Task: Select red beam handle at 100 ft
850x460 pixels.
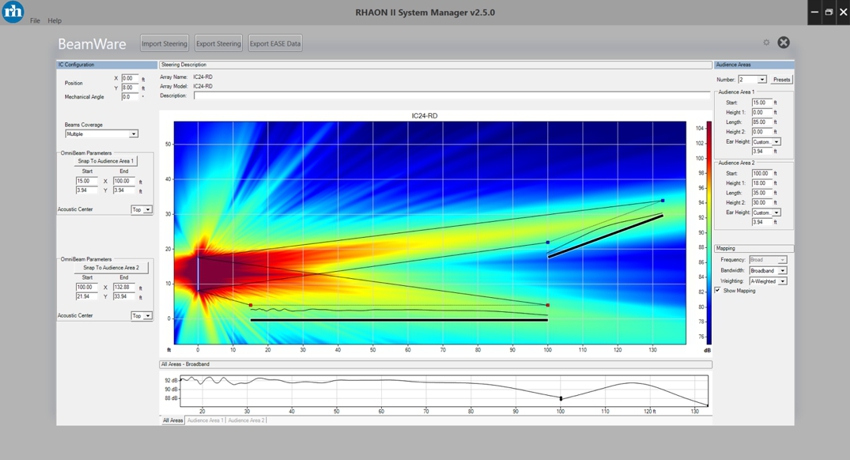Action: tap(548, 306)
